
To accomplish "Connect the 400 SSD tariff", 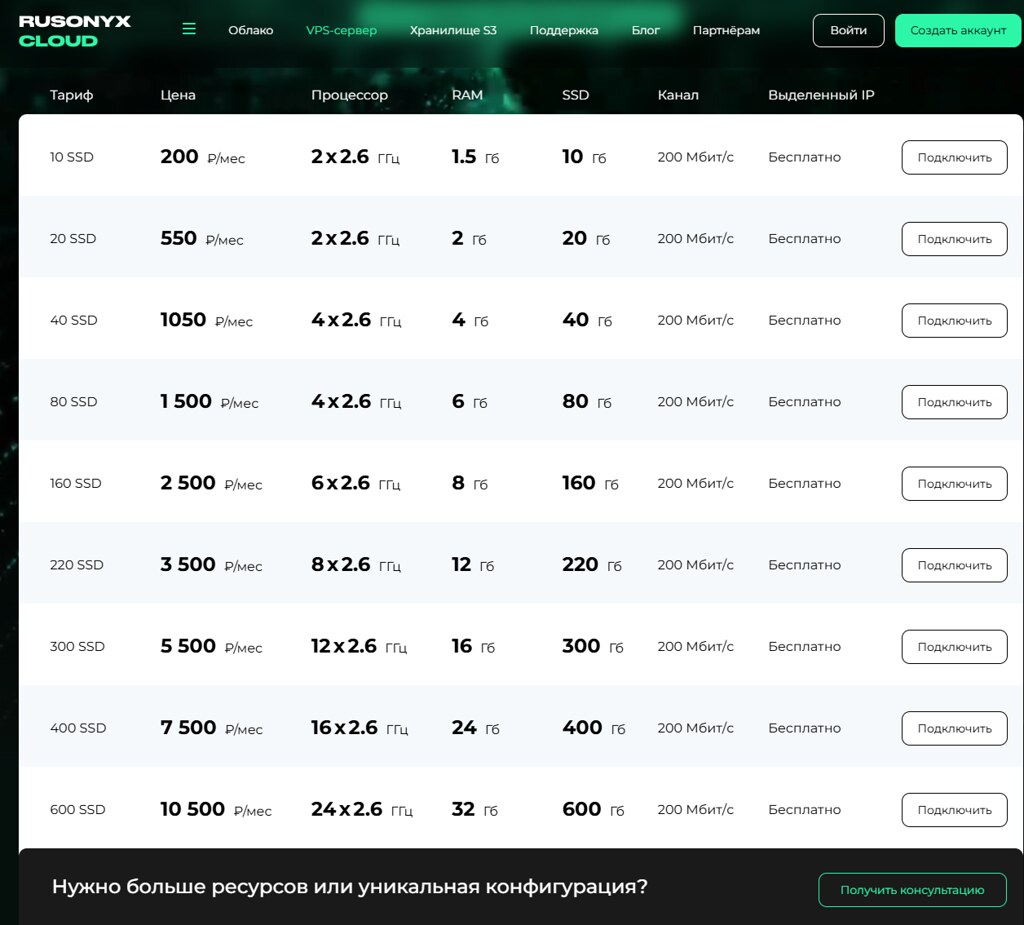I will [954, 728].
